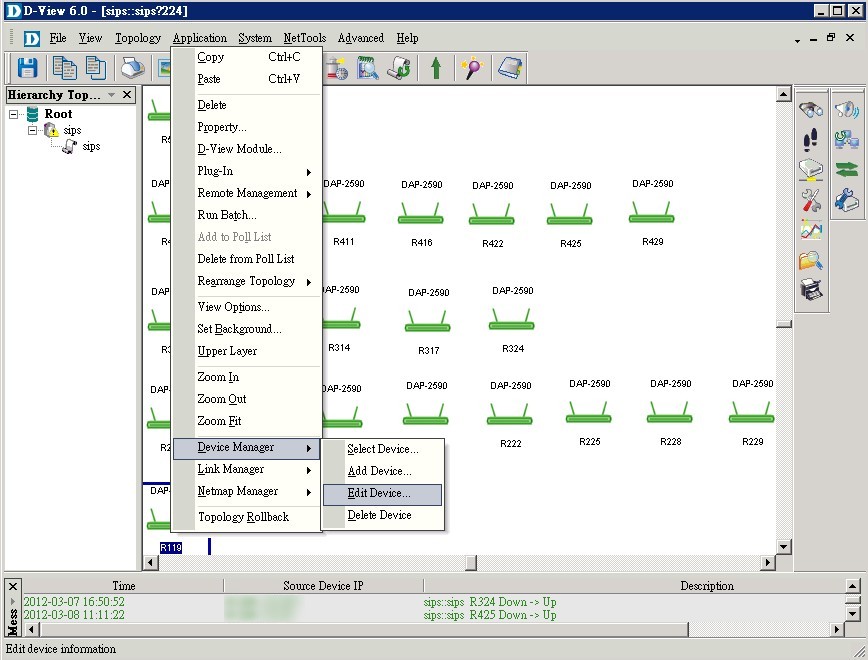Click the topology vertical scrollbar down arrow
The image size is (868, 660).
[783, 548]
